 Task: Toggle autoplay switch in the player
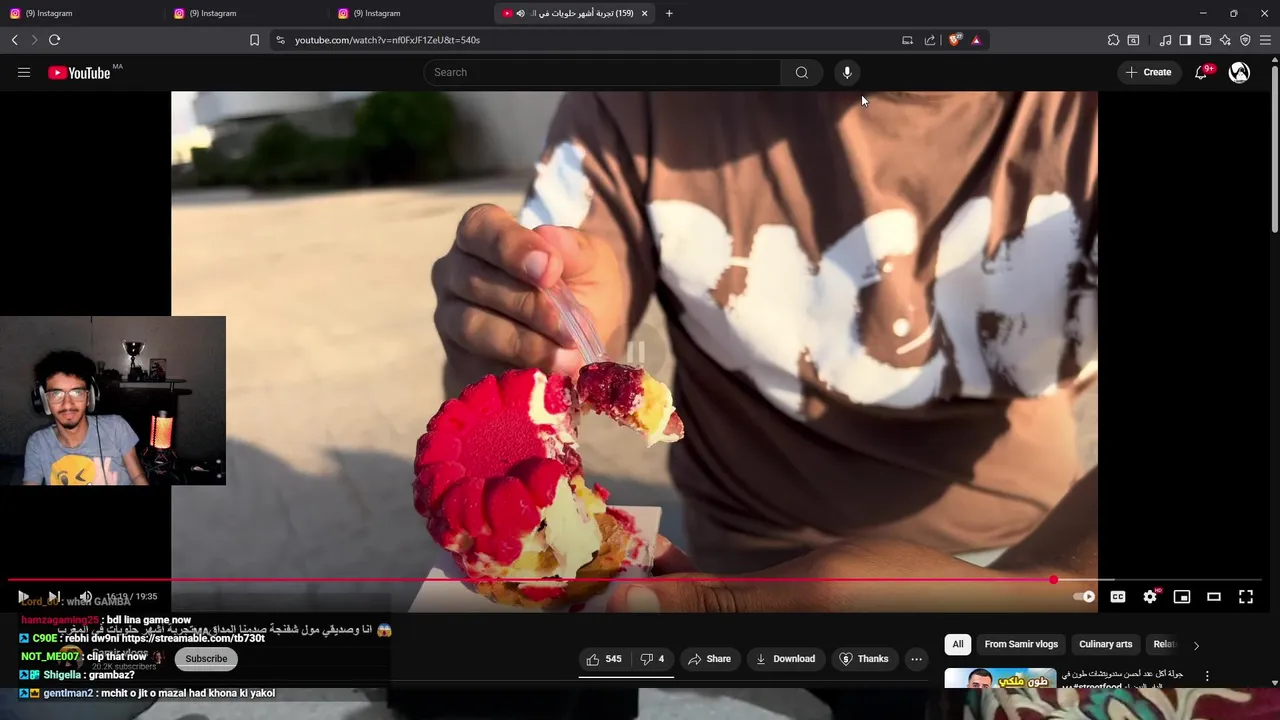point(1084,597)
